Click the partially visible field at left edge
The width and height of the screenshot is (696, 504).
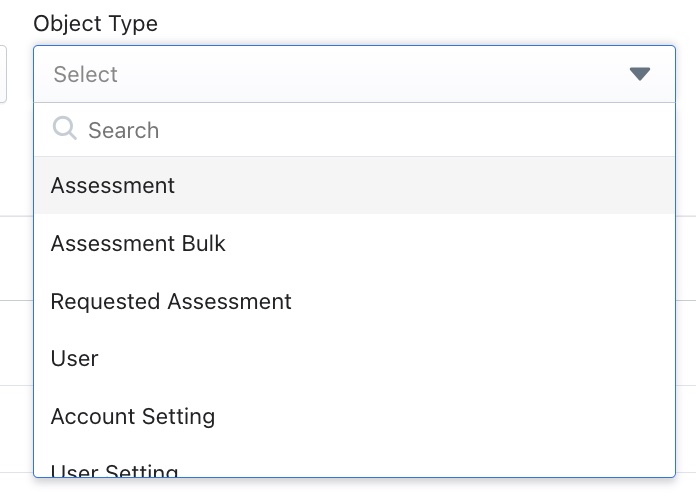[x=4, y=74]
